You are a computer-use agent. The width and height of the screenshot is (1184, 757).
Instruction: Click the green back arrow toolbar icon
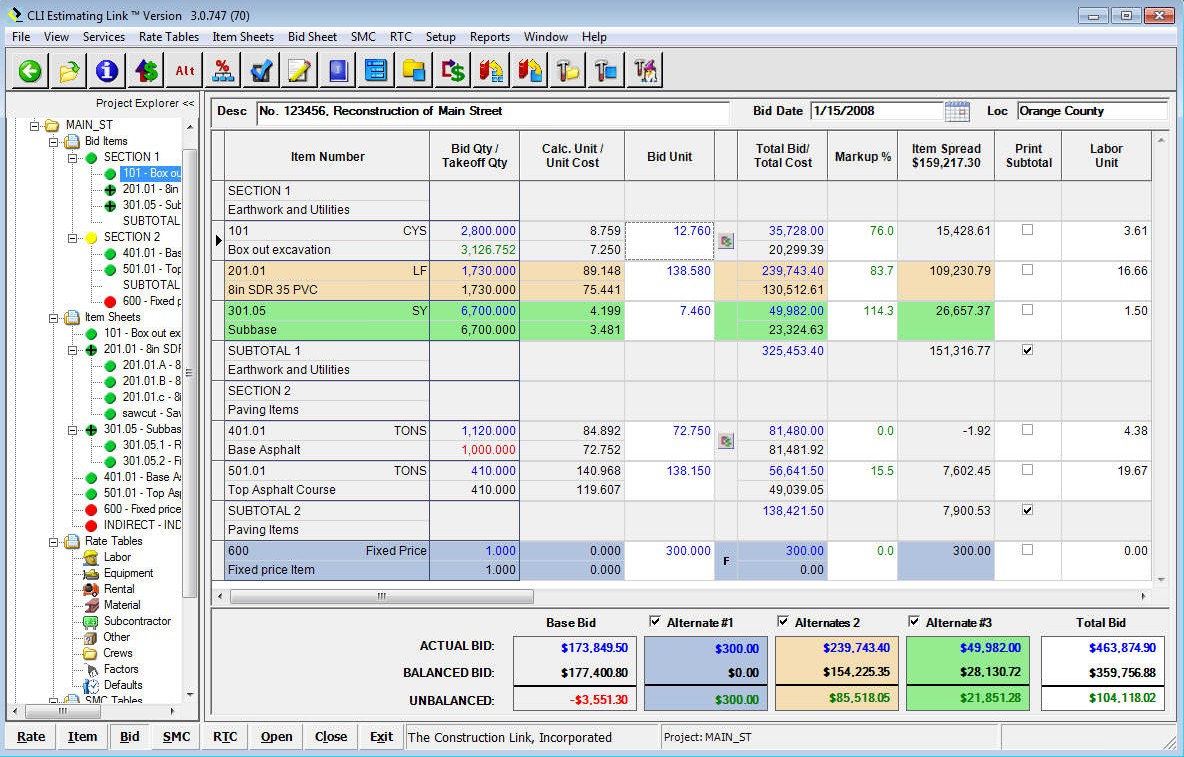29,71
